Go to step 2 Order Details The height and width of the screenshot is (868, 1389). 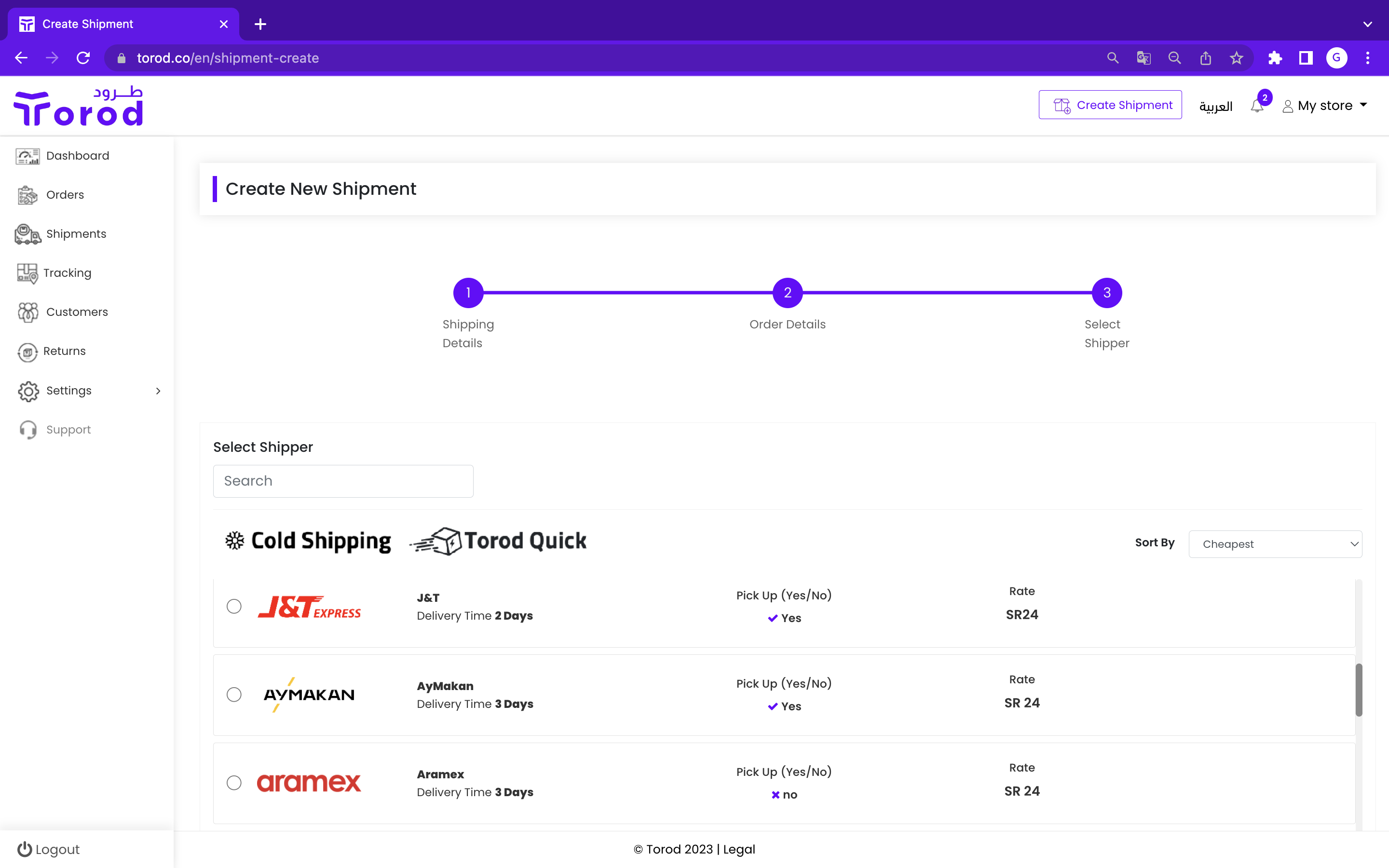pos(788,293)
